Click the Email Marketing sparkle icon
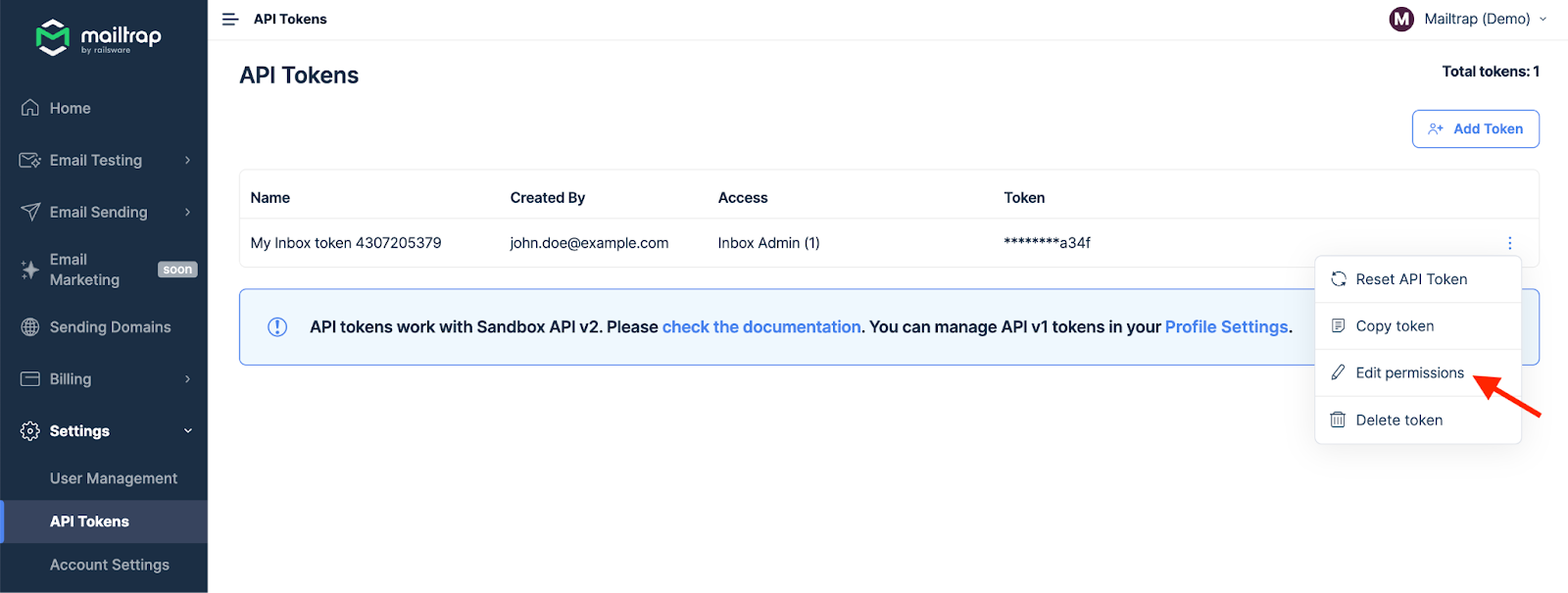 pyautogui.click(x=30, y=270)
